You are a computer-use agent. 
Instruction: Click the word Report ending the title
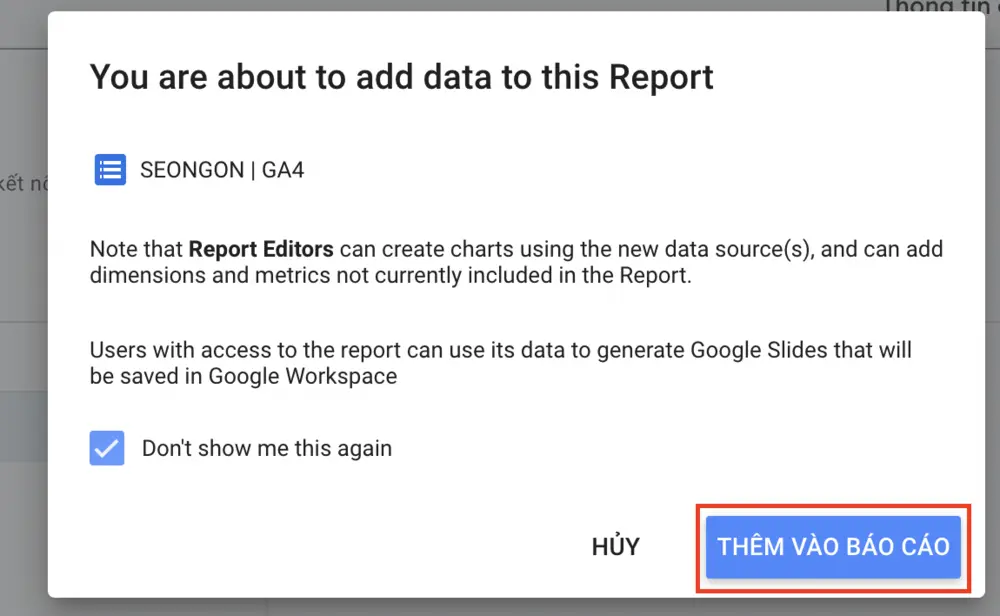[x=661, y=77]
